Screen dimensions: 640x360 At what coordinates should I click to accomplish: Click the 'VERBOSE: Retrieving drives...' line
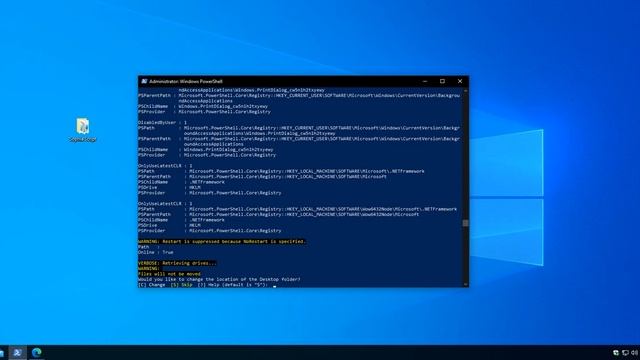click(x=177, y=263)
